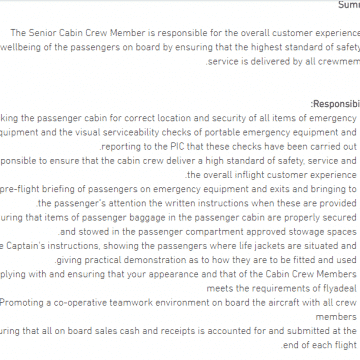The image size is (360, 360).
Task: Click the line about items of passenger baggage
Action: click(x=178, y=217)
